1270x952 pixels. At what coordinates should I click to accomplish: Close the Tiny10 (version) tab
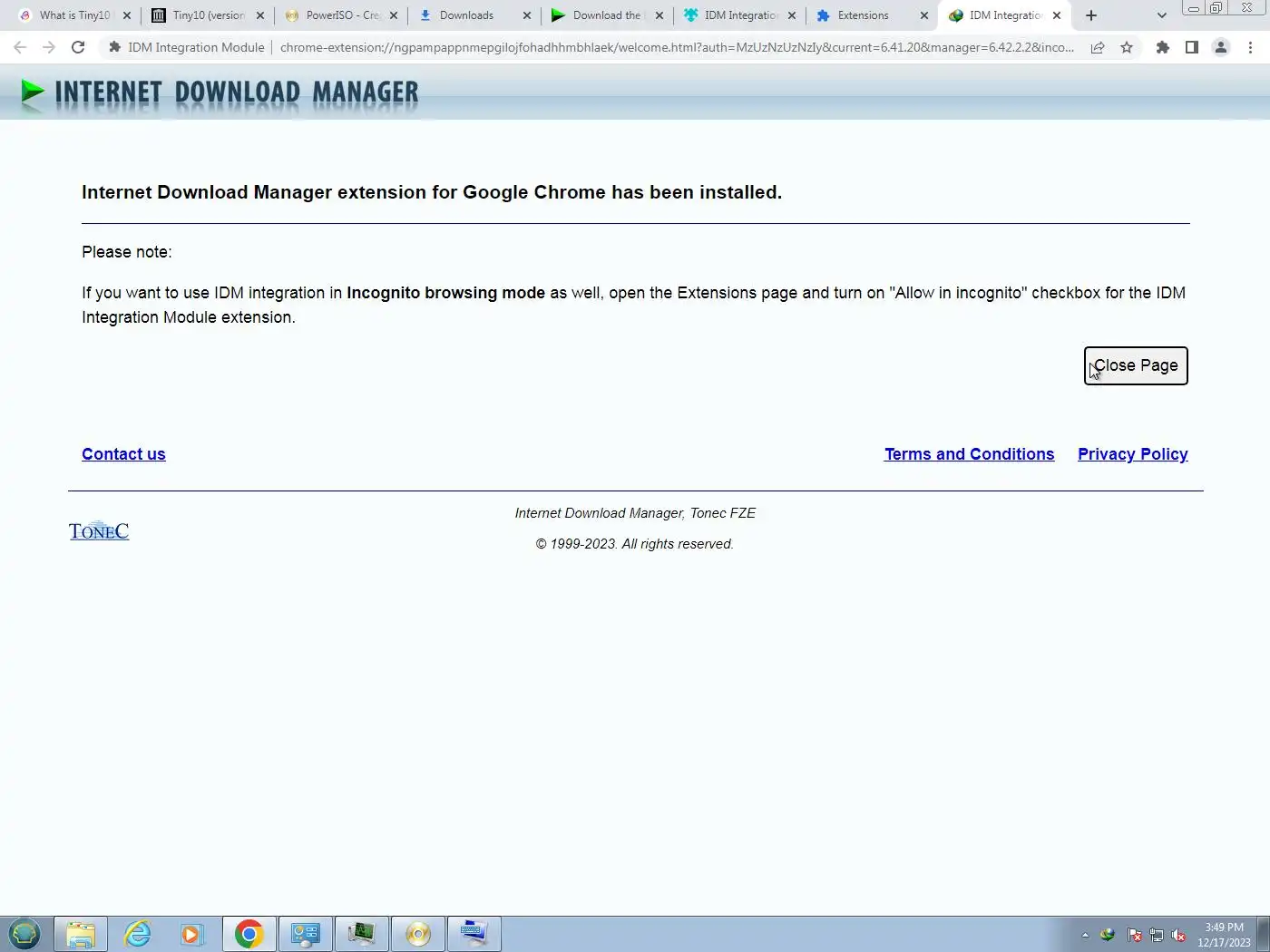[x=260, y=15]
